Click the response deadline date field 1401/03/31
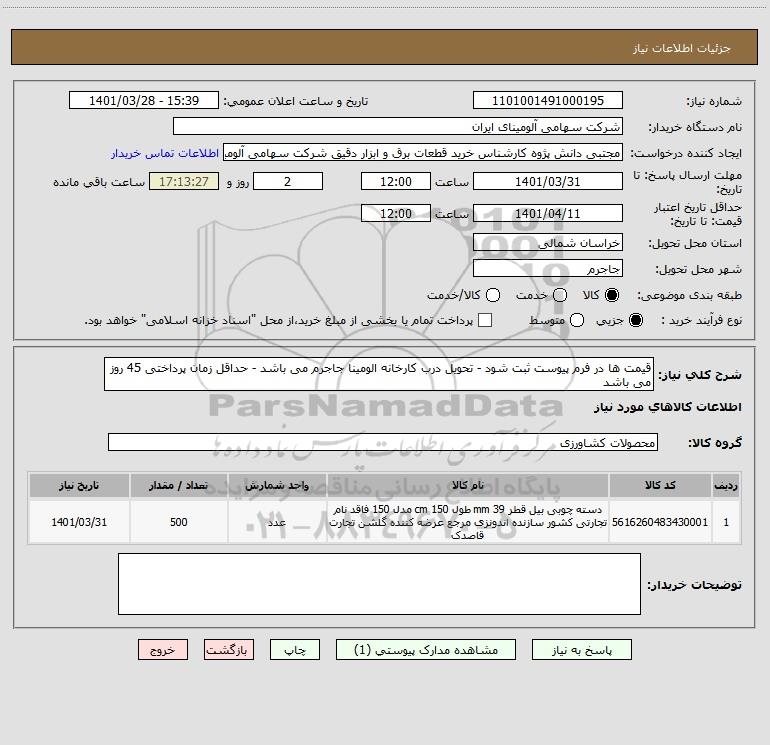 [x=548, y=181]
